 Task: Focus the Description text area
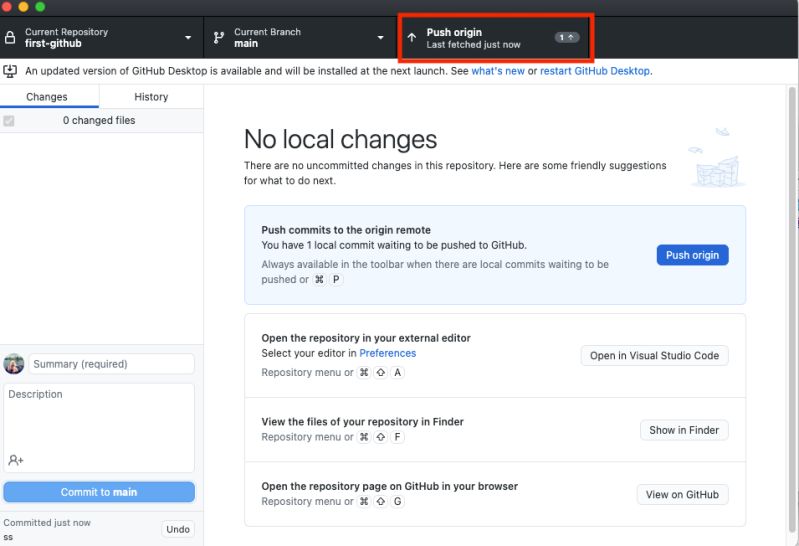99,428
